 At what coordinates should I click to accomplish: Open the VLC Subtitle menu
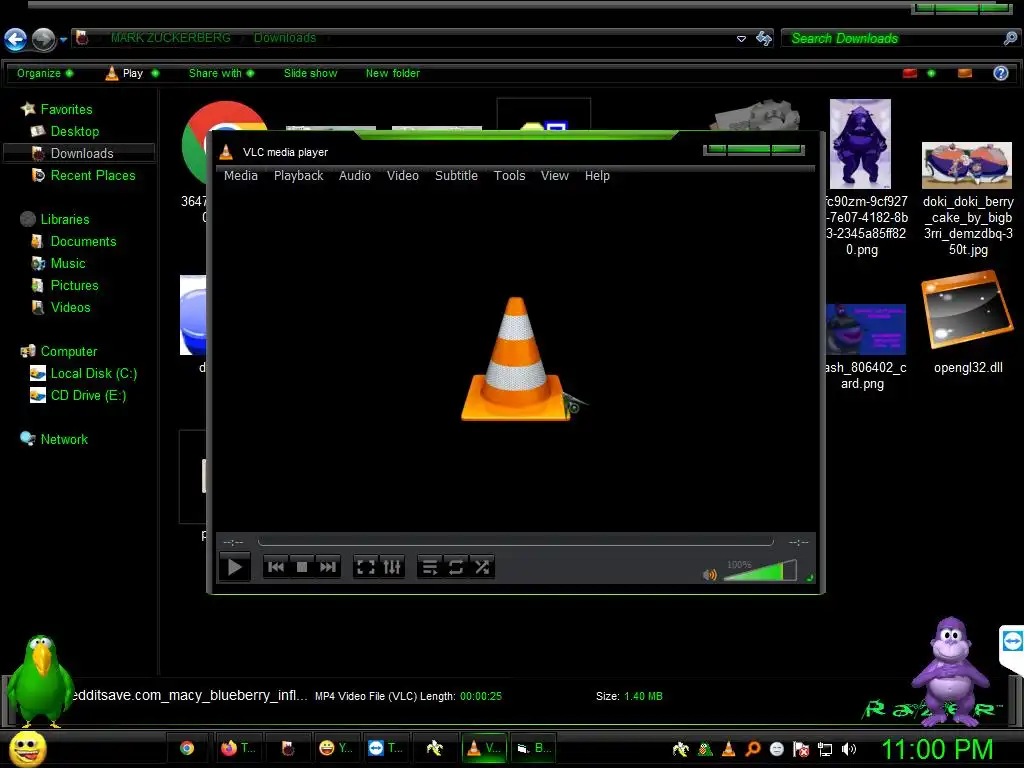[456, 176]
